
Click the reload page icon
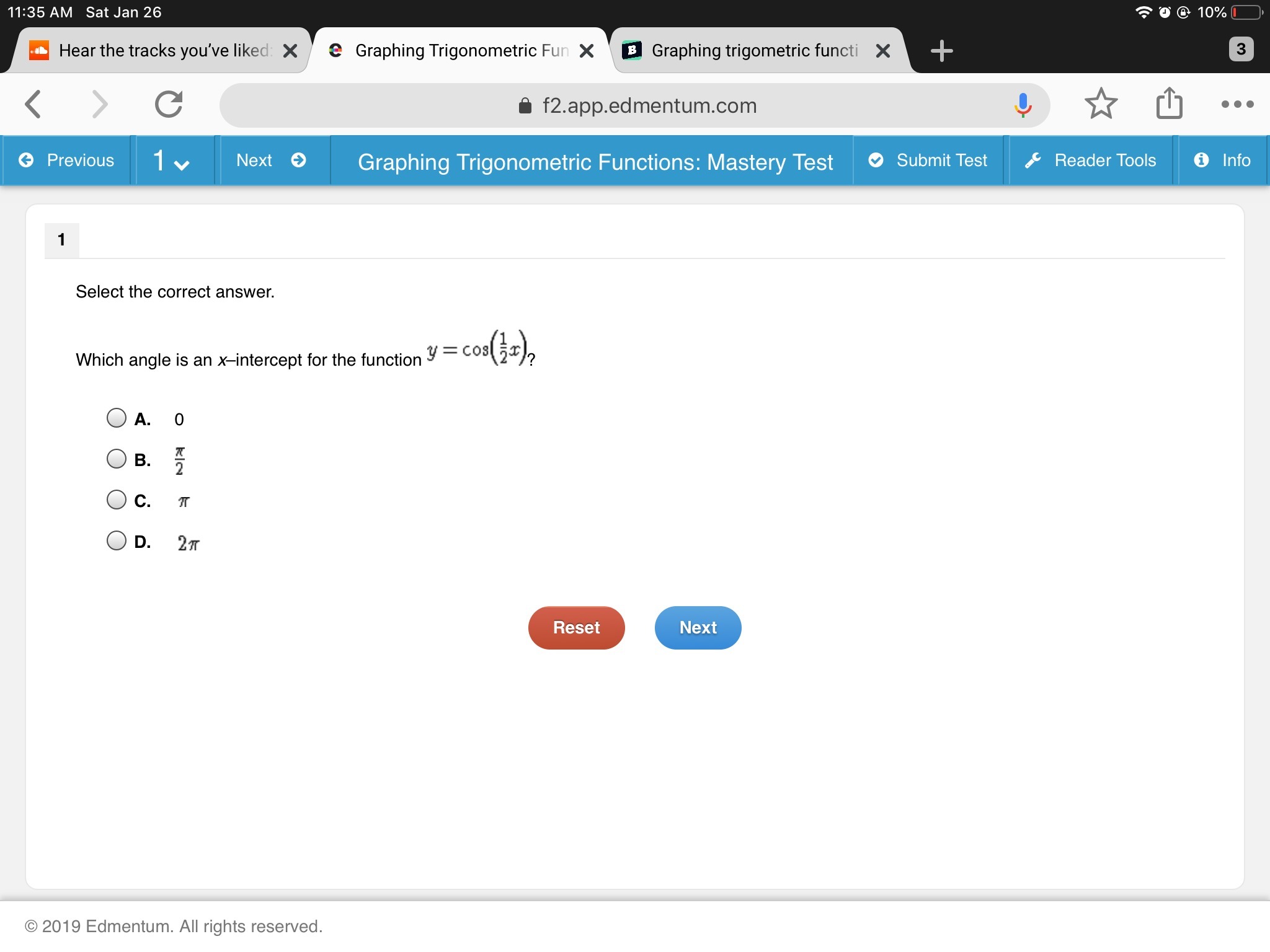pyautogui.click(x=169, y=104)
